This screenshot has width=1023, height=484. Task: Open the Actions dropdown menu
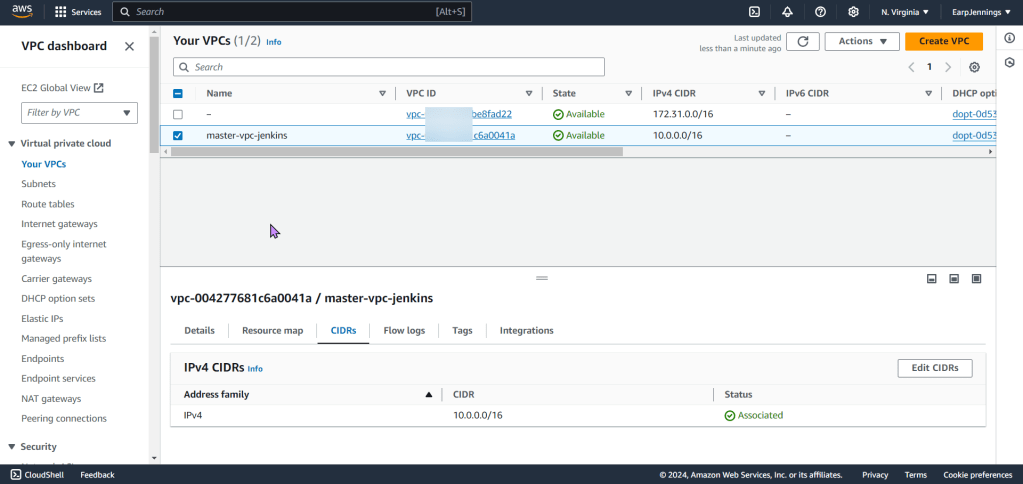click(861, 41)
